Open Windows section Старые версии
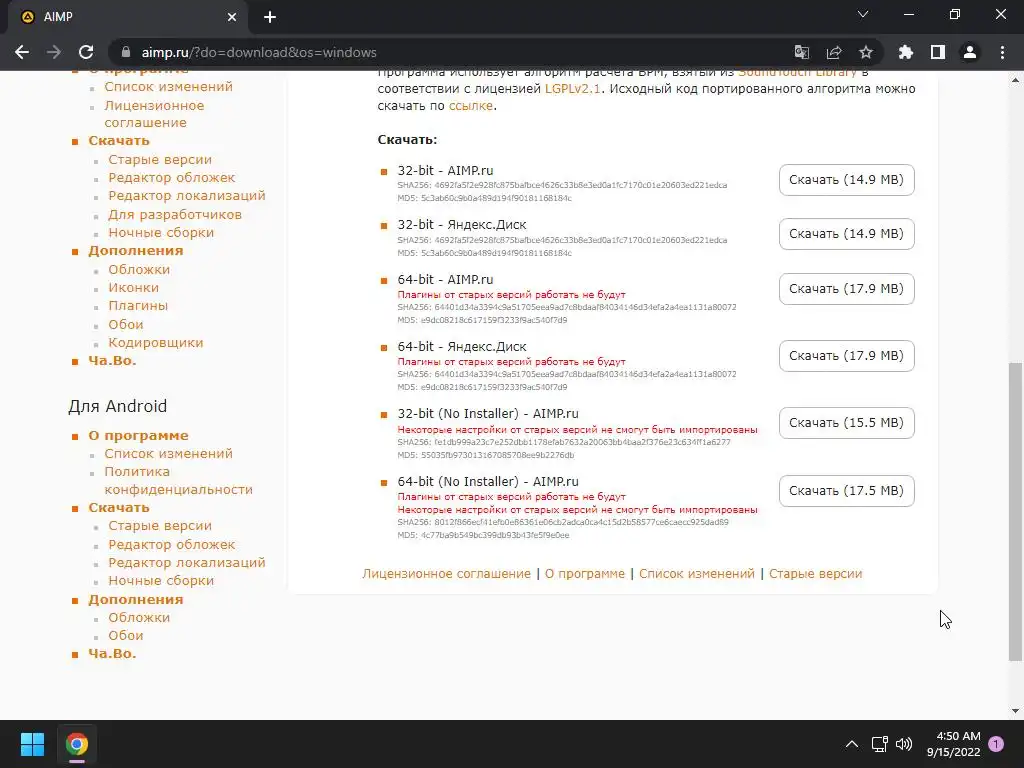The width and height of the screenshot is (1024, 768). [x=160, y=159]
